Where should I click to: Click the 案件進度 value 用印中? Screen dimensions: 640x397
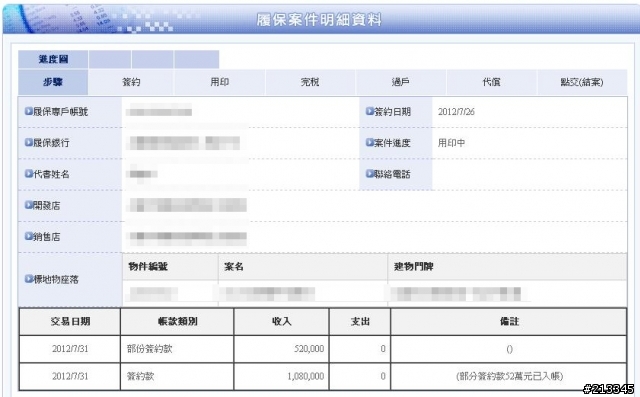coord(451,143)
